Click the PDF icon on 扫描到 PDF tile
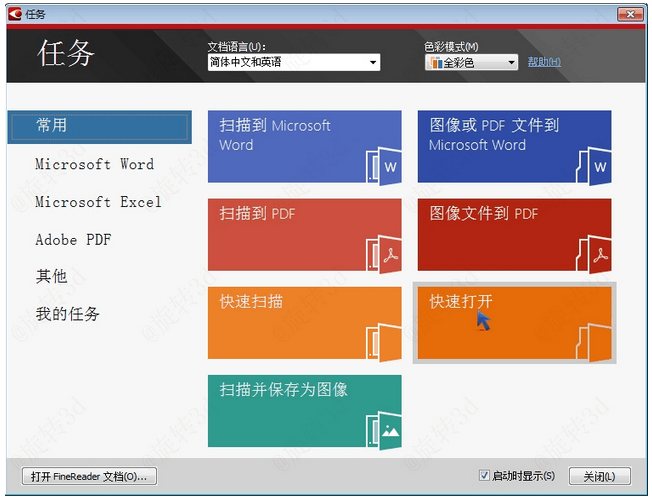Image resolution: width=652 pixels, height=501 pixels. (x=384, y=254)
